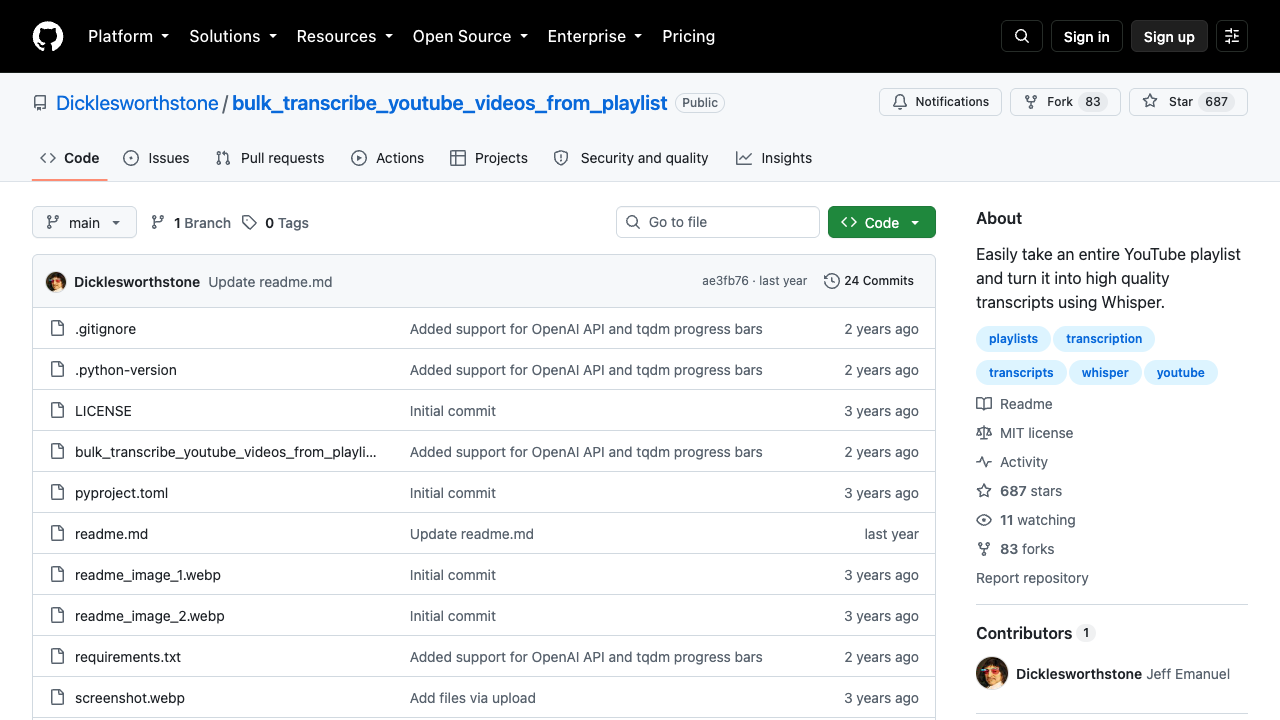Click the repository icon beside Dicklesworthstone

pos(40,103)
